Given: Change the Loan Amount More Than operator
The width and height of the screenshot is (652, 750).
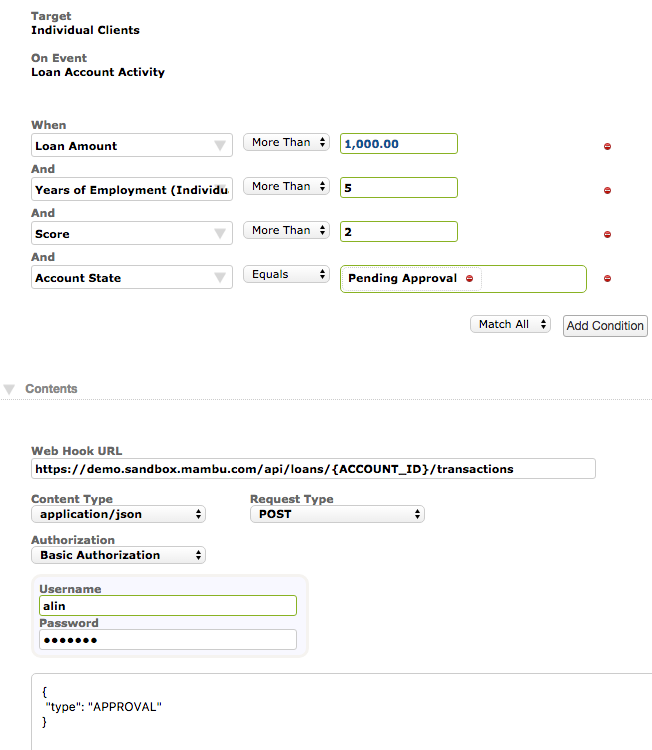Looking at the screenshot, I should (286, 143).
